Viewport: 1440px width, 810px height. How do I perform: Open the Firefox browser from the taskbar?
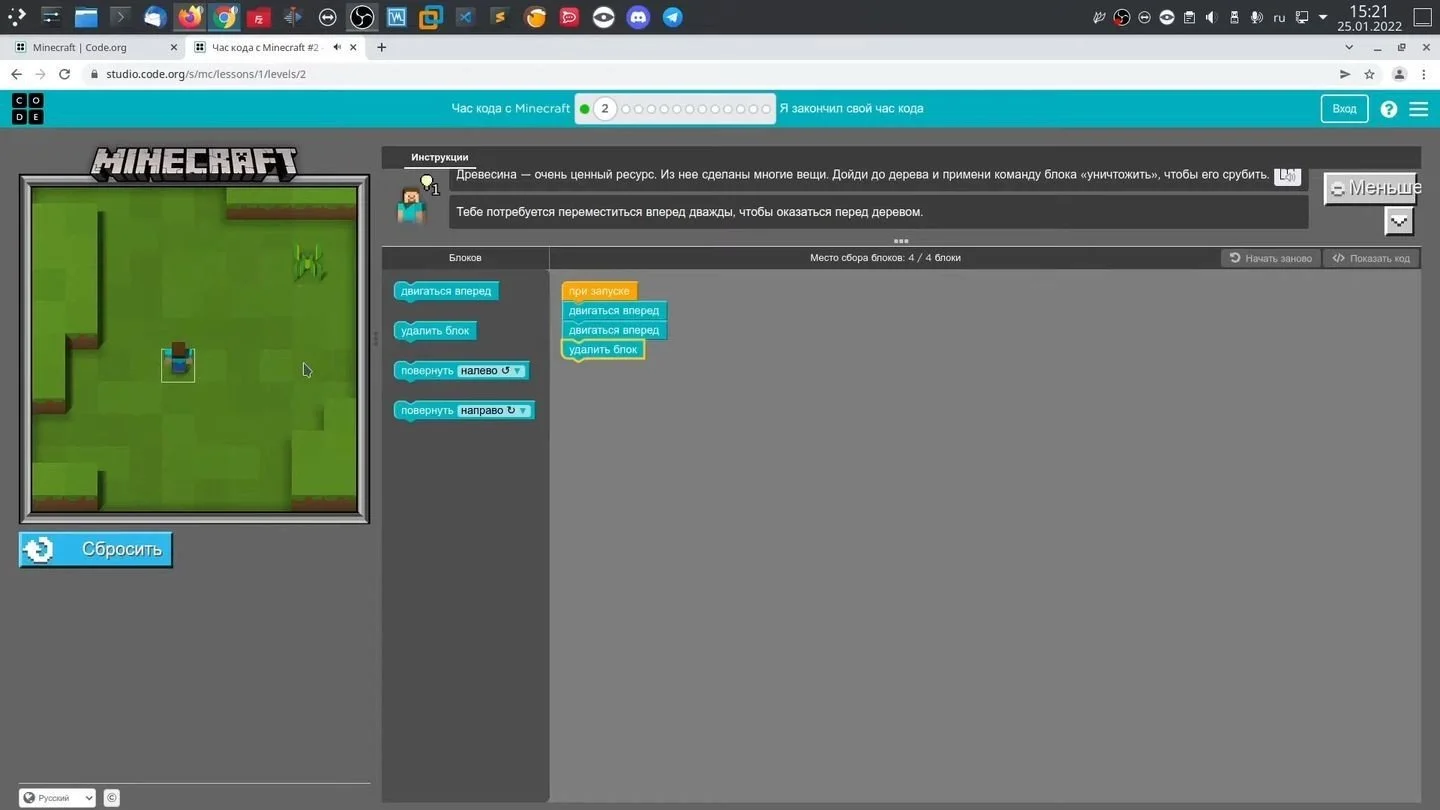(189, 17)
